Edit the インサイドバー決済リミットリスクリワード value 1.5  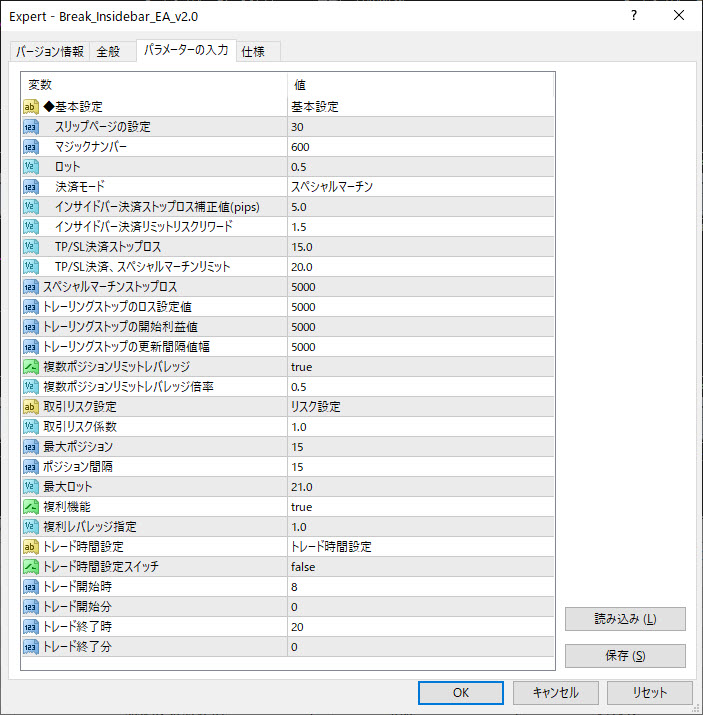(x=421, y=227)
